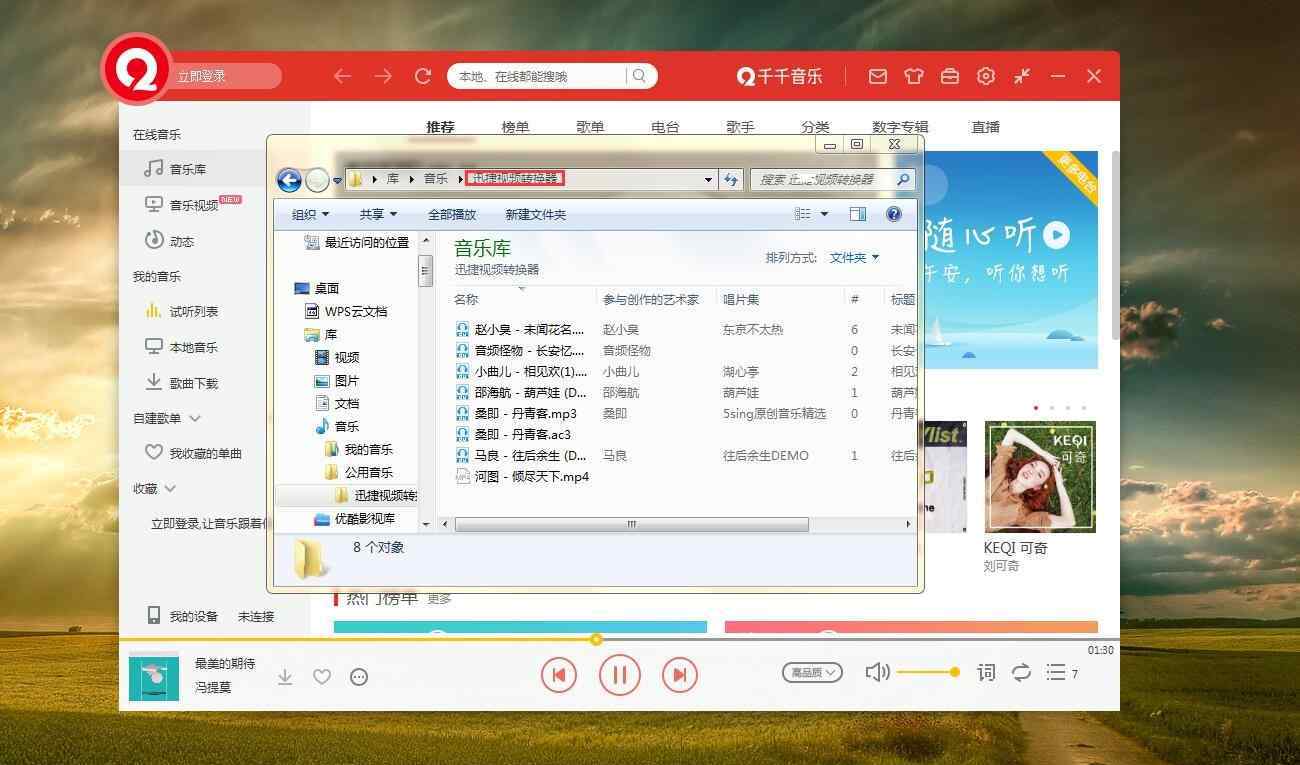Toggle the preview pane in the file dialog
This screenshot has width=1300, height=765.
(x=857, y=214)
